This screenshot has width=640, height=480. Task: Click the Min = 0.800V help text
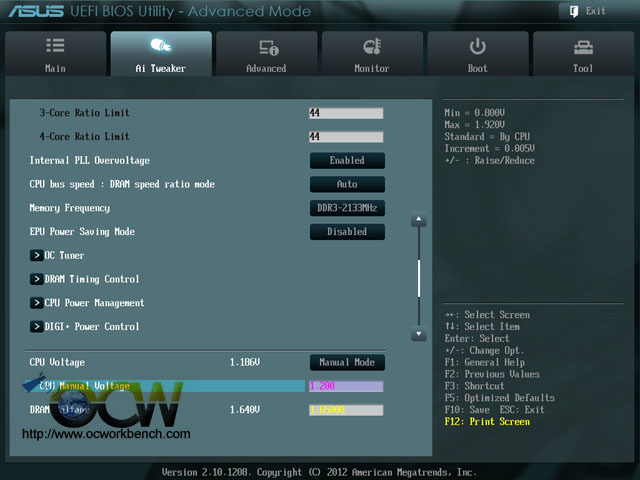point(474,113)
